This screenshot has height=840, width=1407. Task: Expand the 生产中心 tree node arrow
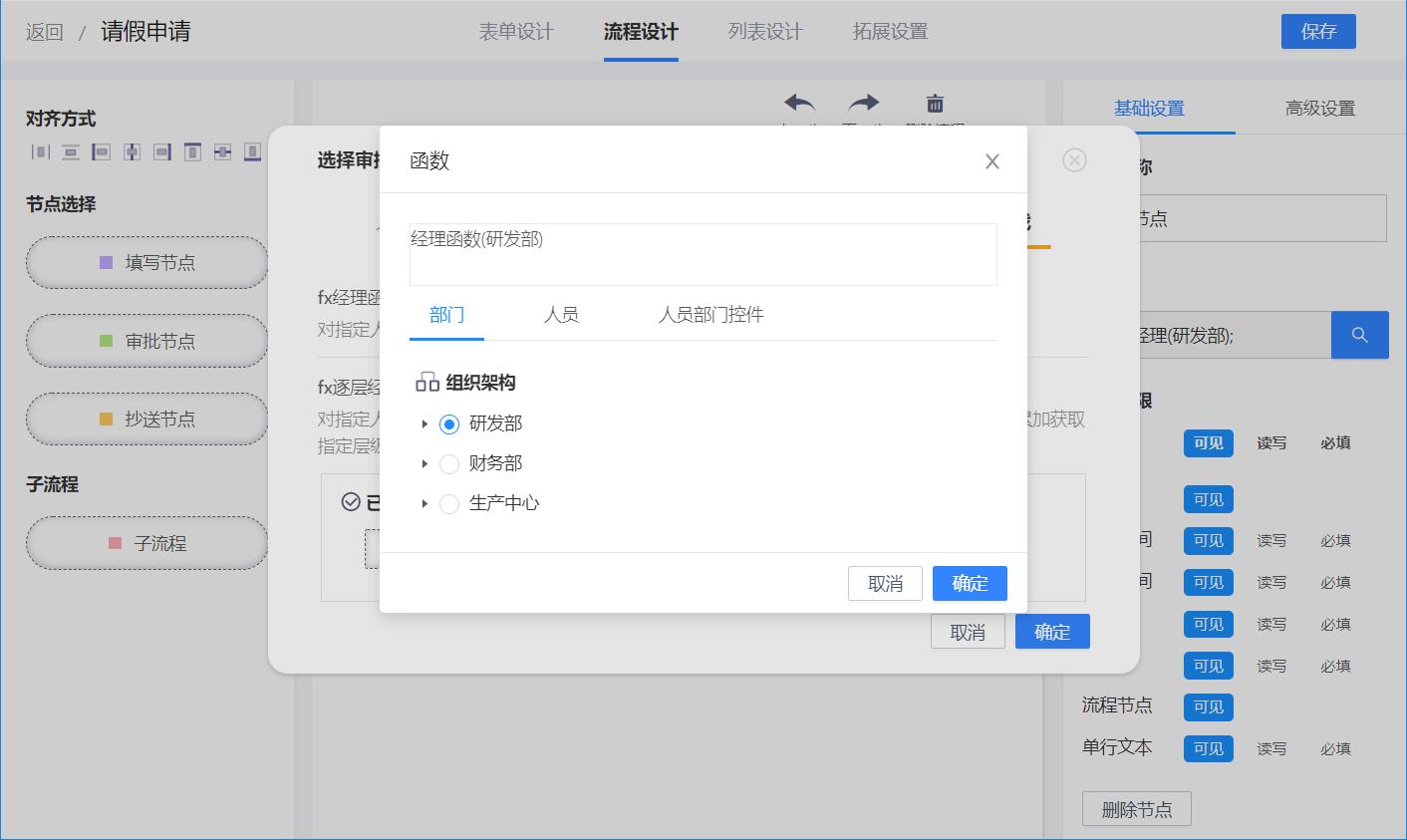[424, 504]
